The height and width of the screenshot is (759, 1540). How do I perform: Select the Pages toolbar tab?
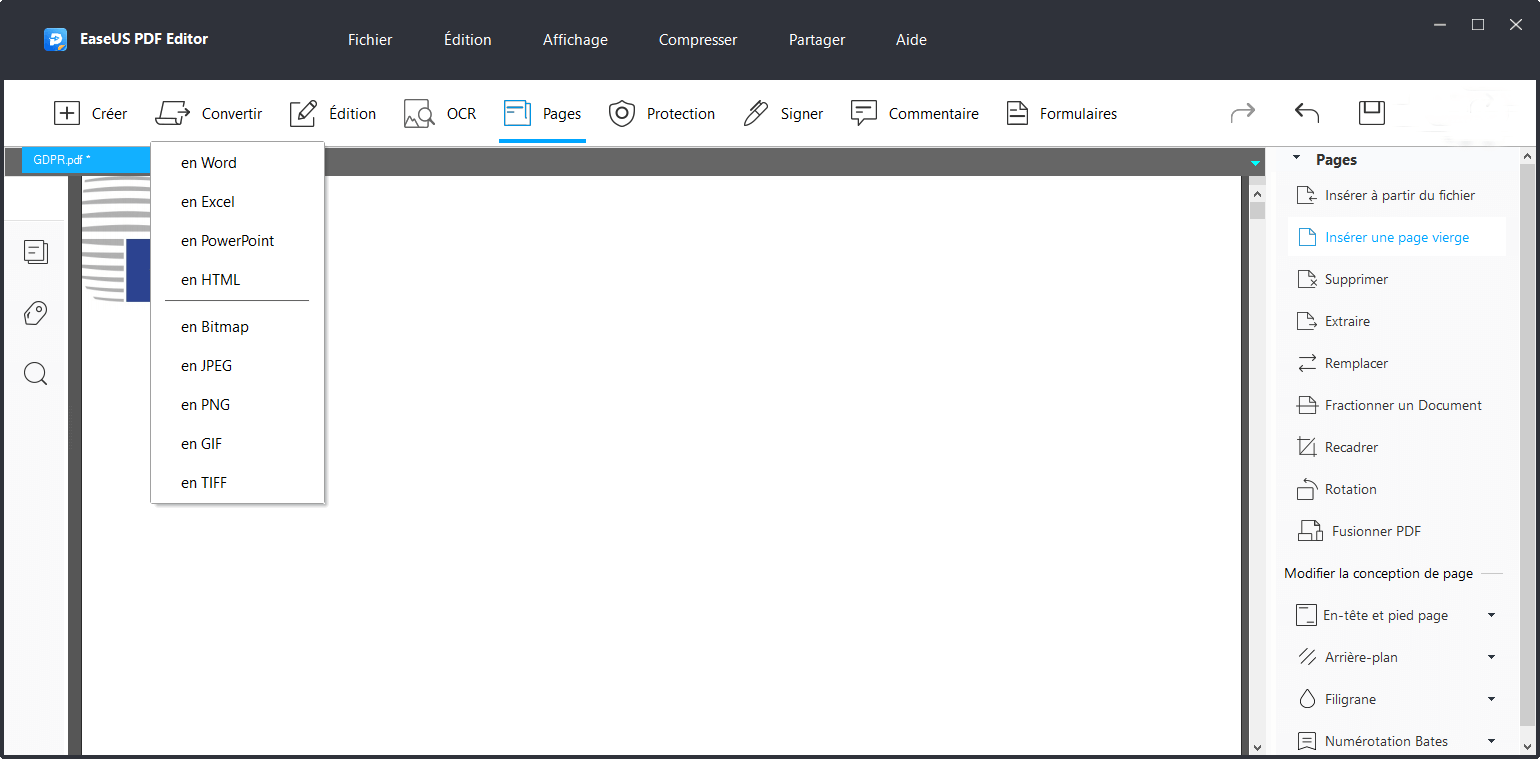click(x=542, y=113)
